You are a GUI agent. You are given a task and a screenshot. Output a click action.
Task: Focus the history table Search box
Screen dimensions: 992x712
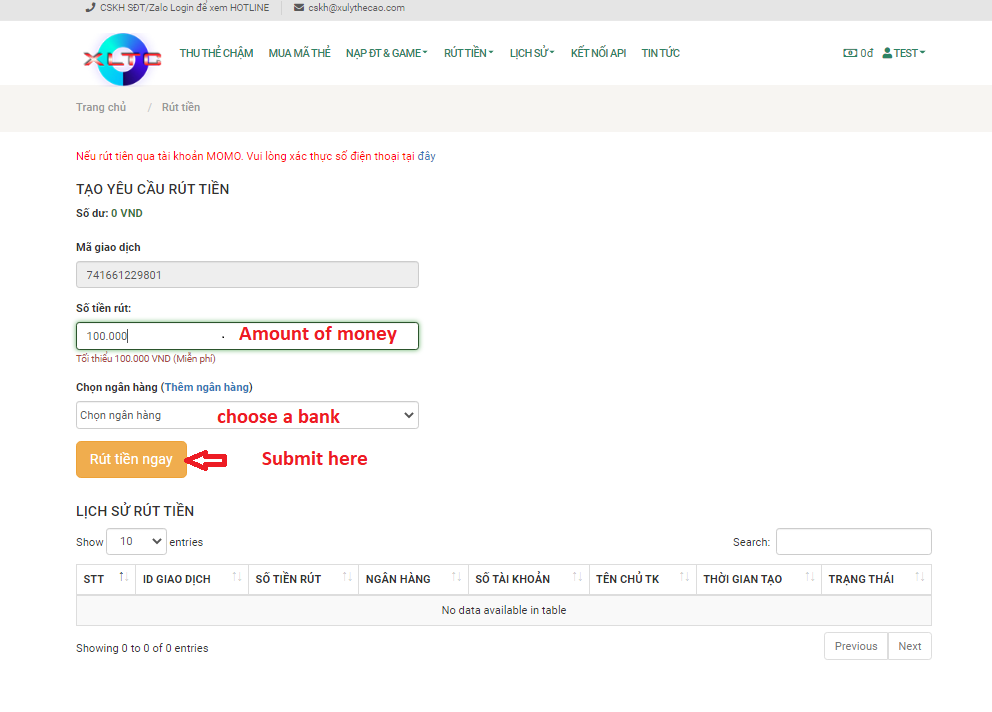853,542
